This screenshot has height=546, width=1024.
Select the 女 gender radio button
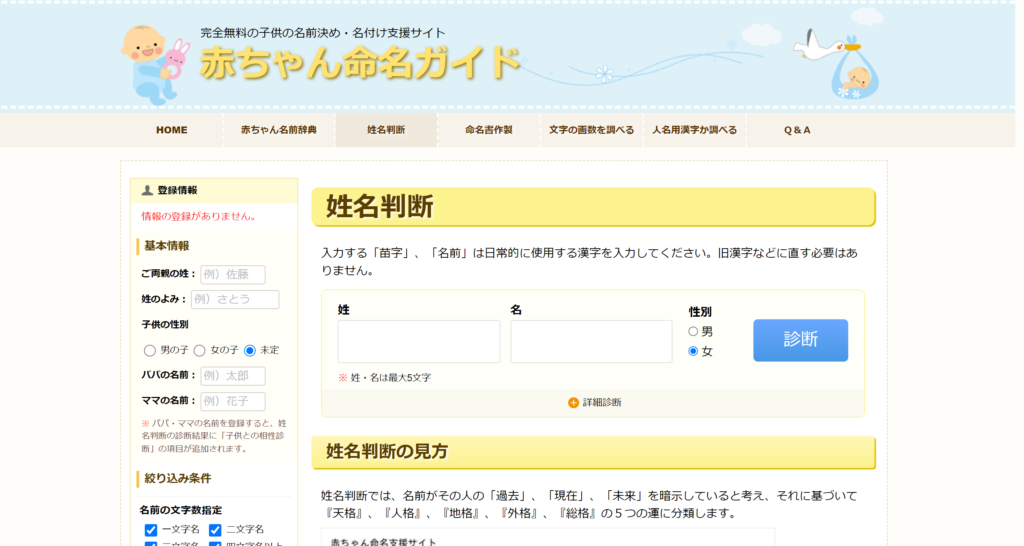693,351
